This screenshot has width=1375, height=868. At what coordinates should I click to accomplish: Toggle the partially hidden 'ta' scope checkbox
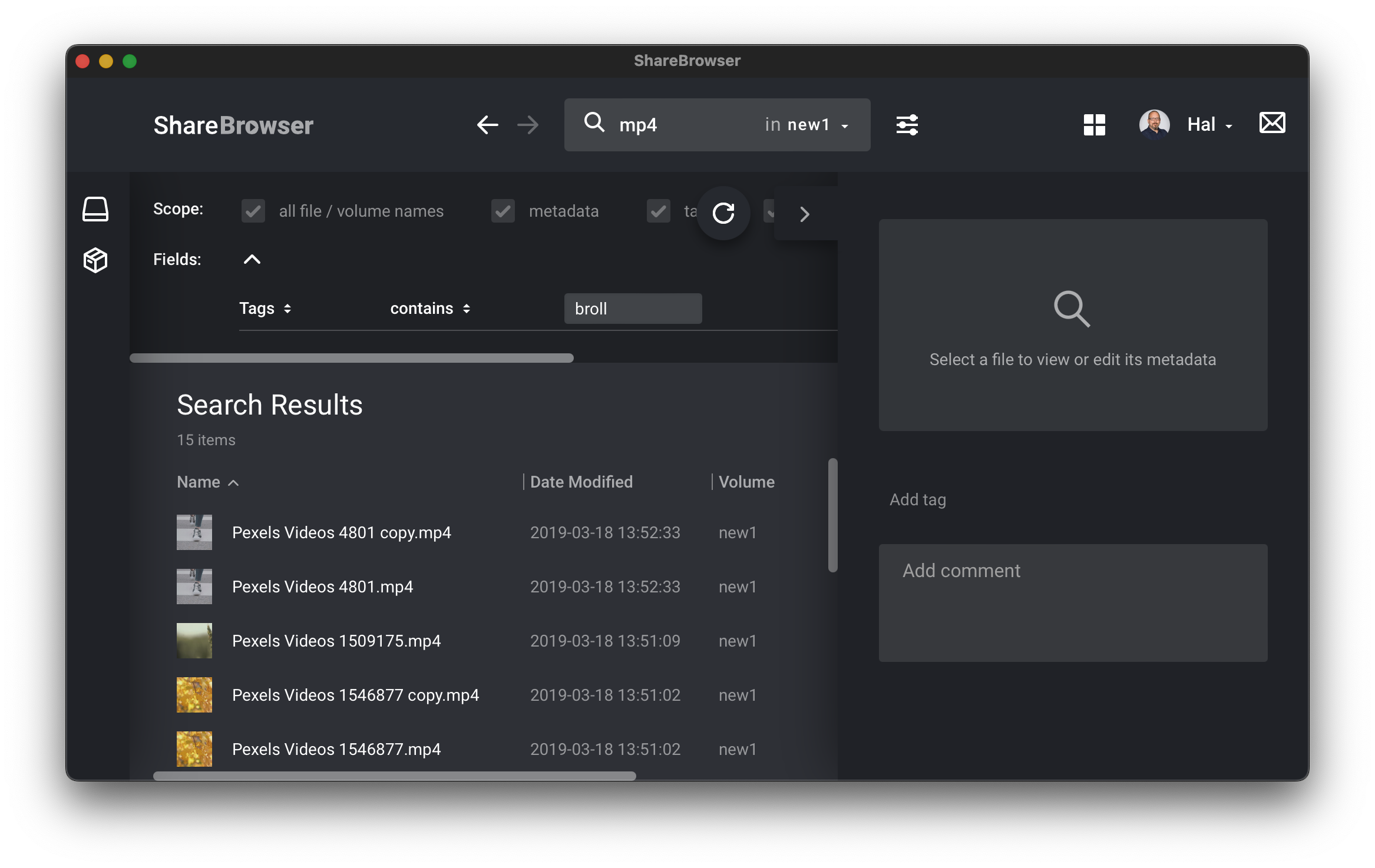659,211
